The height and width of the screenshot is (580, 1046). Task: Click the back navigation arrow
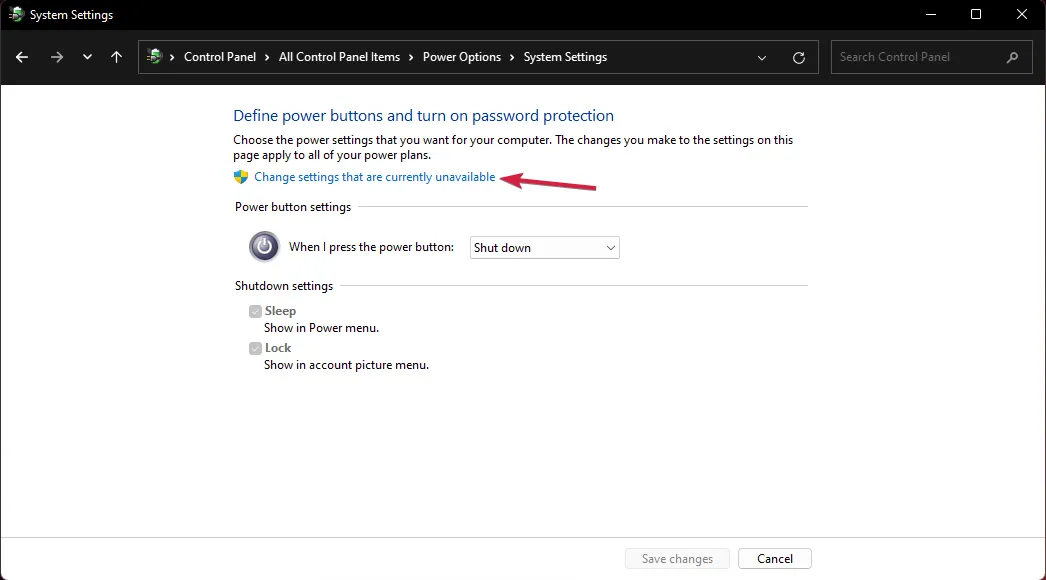pos(22,57)
